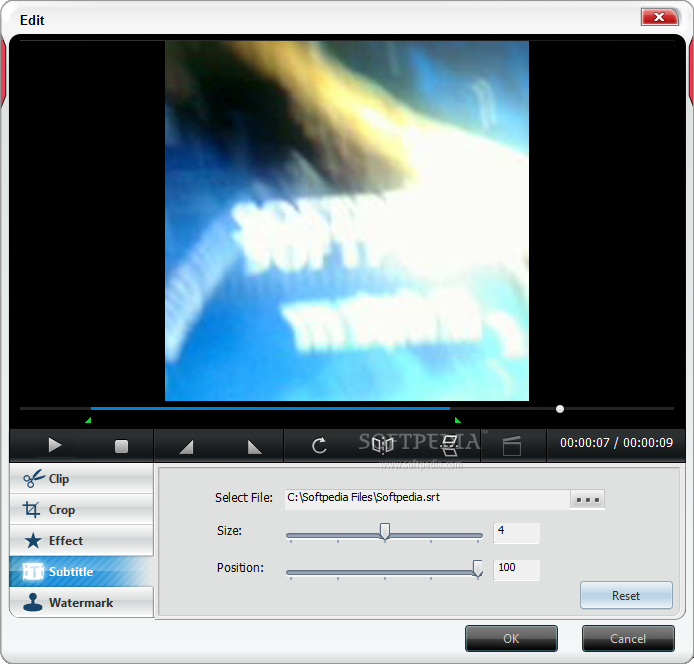Confirm edits with OK button
694x664 pixels.
(x=511, y=638)
